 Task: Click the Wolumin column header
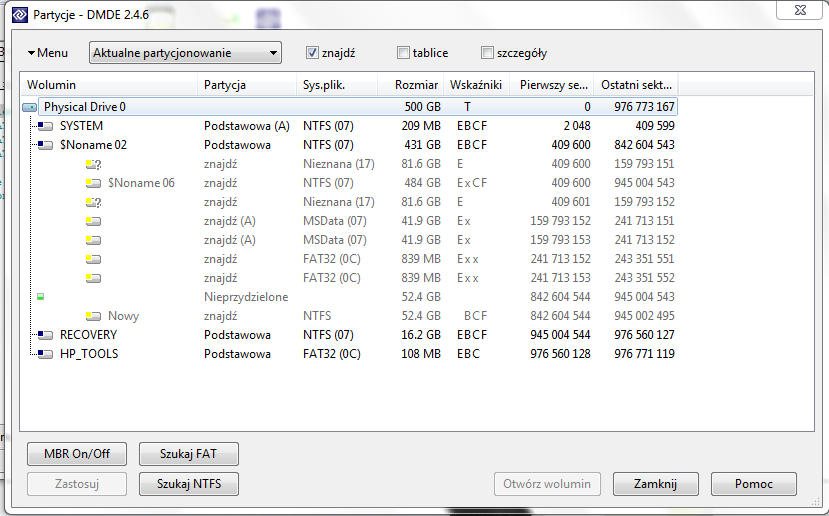click(x=108, y=85)
